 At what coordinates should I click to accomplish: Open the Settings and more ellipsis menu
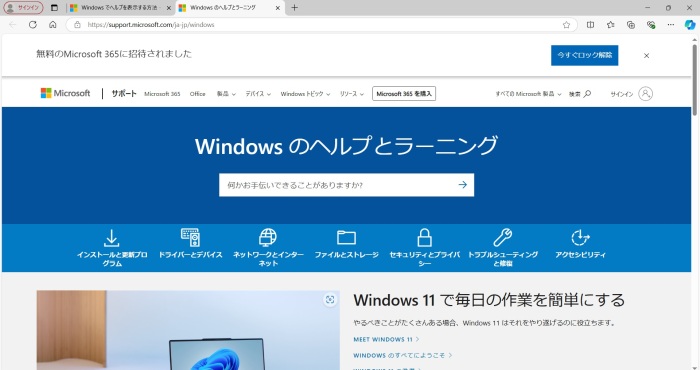[x=671, y=25]
